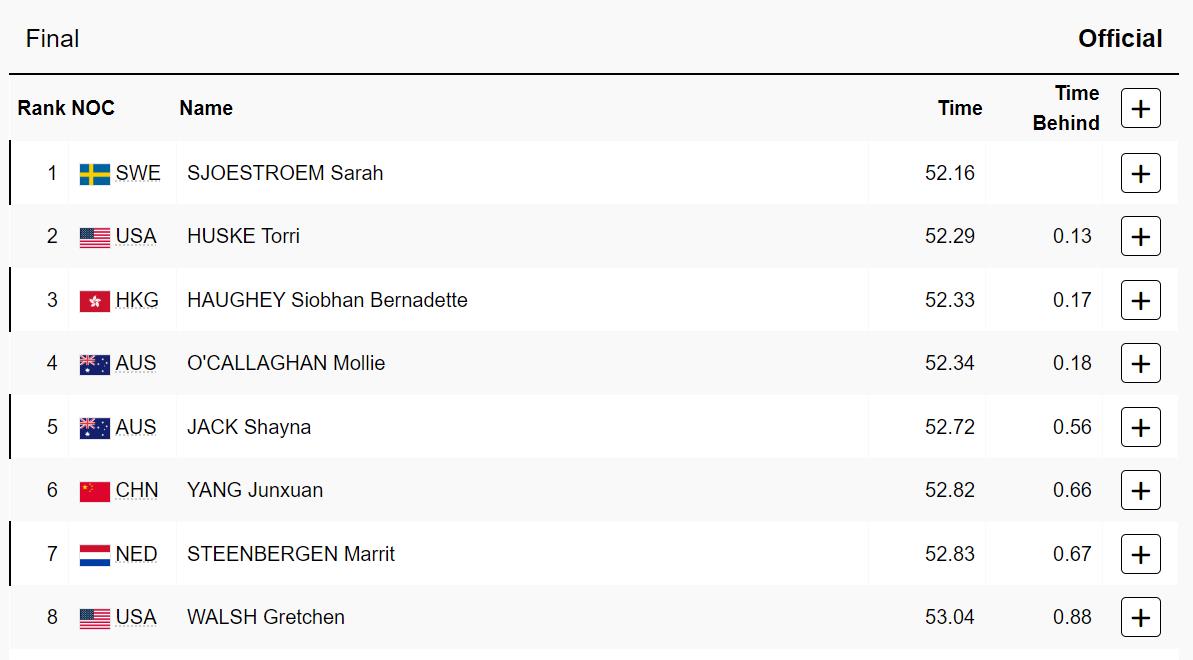Viewport: 1193px width, 660px height.
Task: Click Australia flag beside O'CALLAGHAN Mollie
Action: pos(95,364)
